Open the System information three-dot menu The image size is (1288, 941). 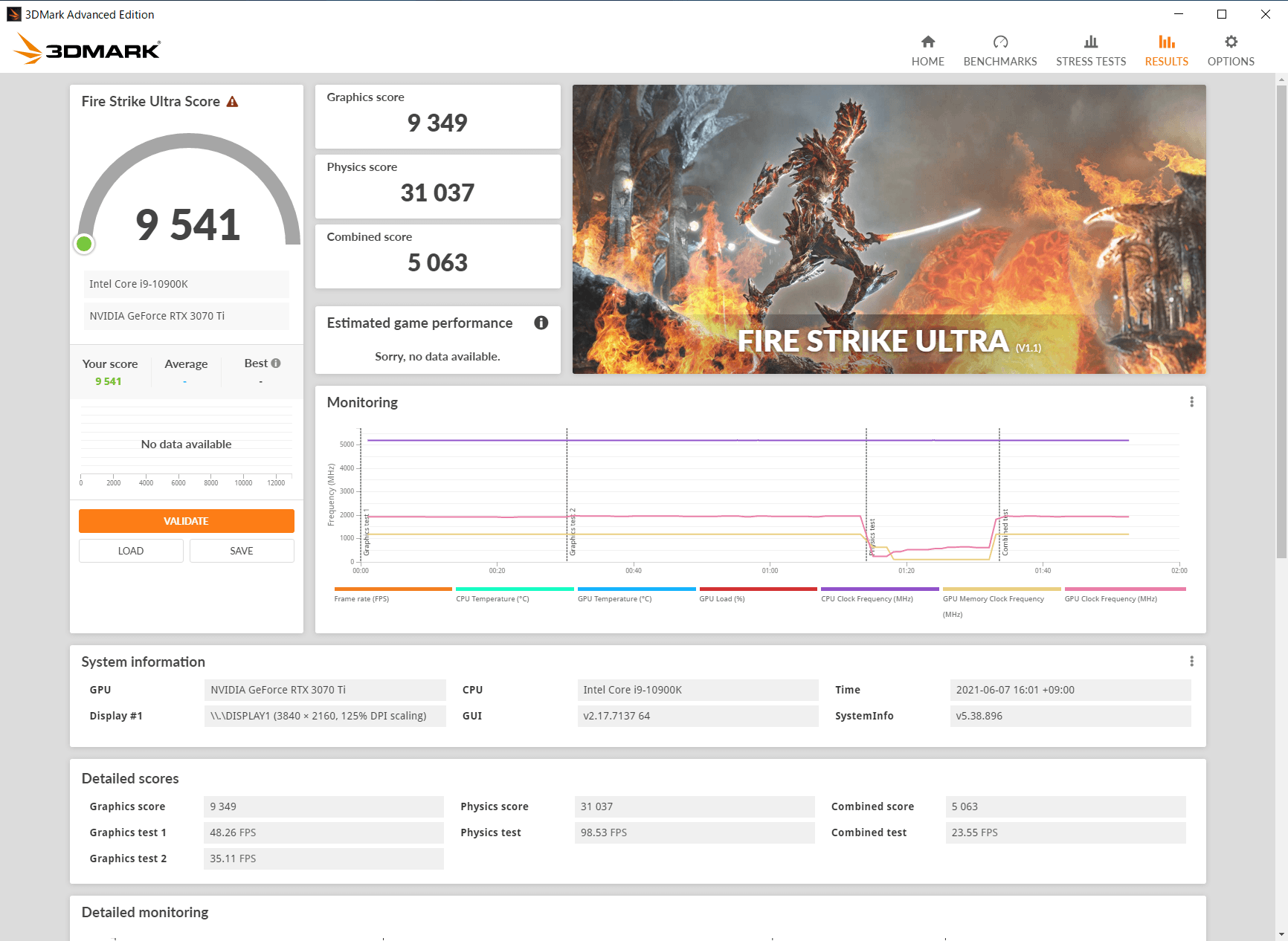point(1191,662)
